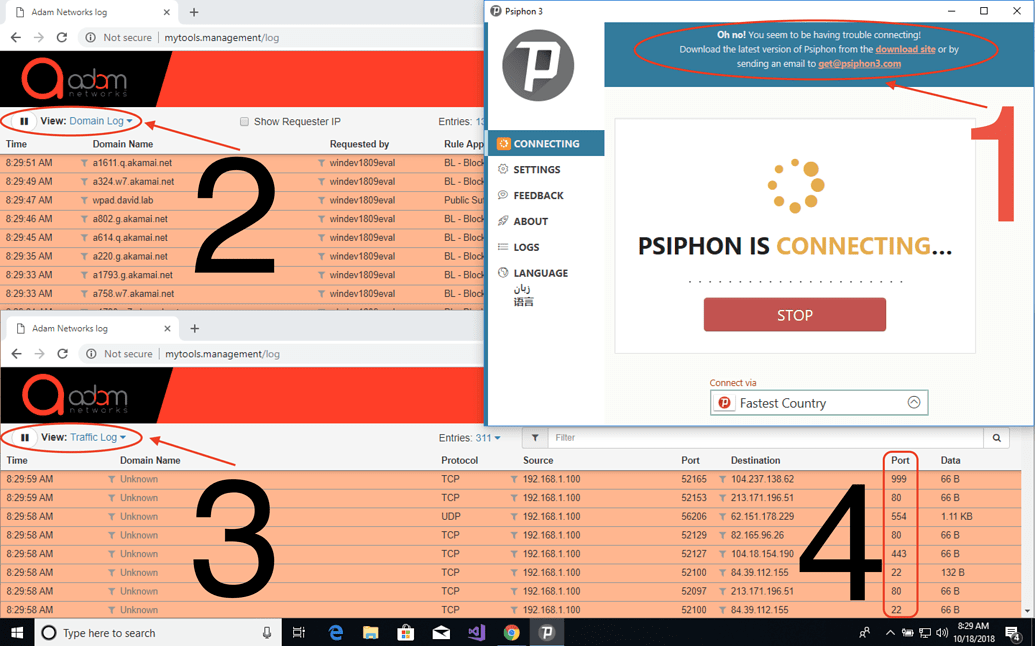This screenshot has width=1035, height=646.
Task: Open the Traffic Log view dropdown
Action: tap(98, 437)
